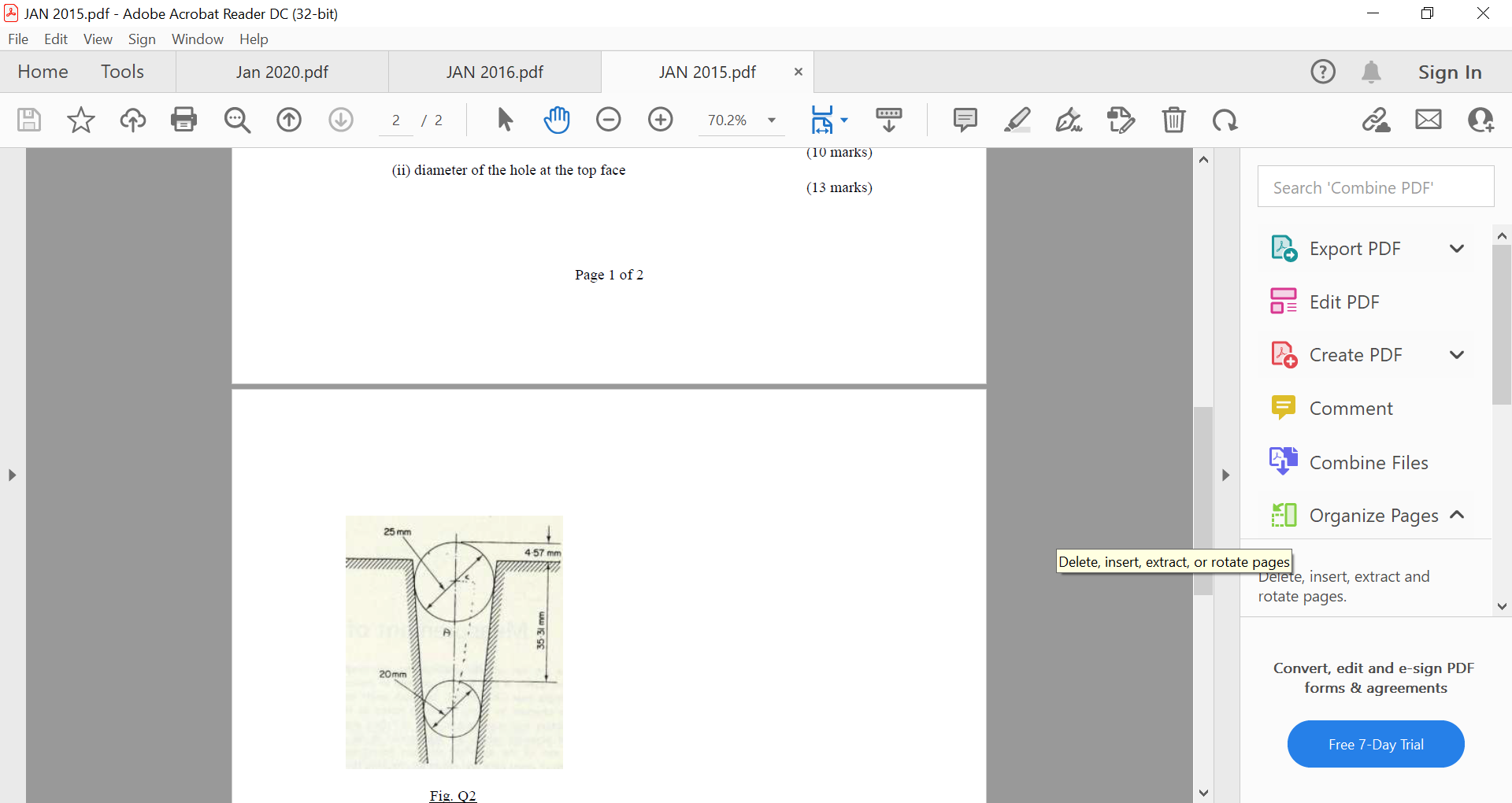The width and height of the screenshot is (1512, 803).
Task: Switch to the Jan 2020.pdf tab
Action: coord(281,72)
